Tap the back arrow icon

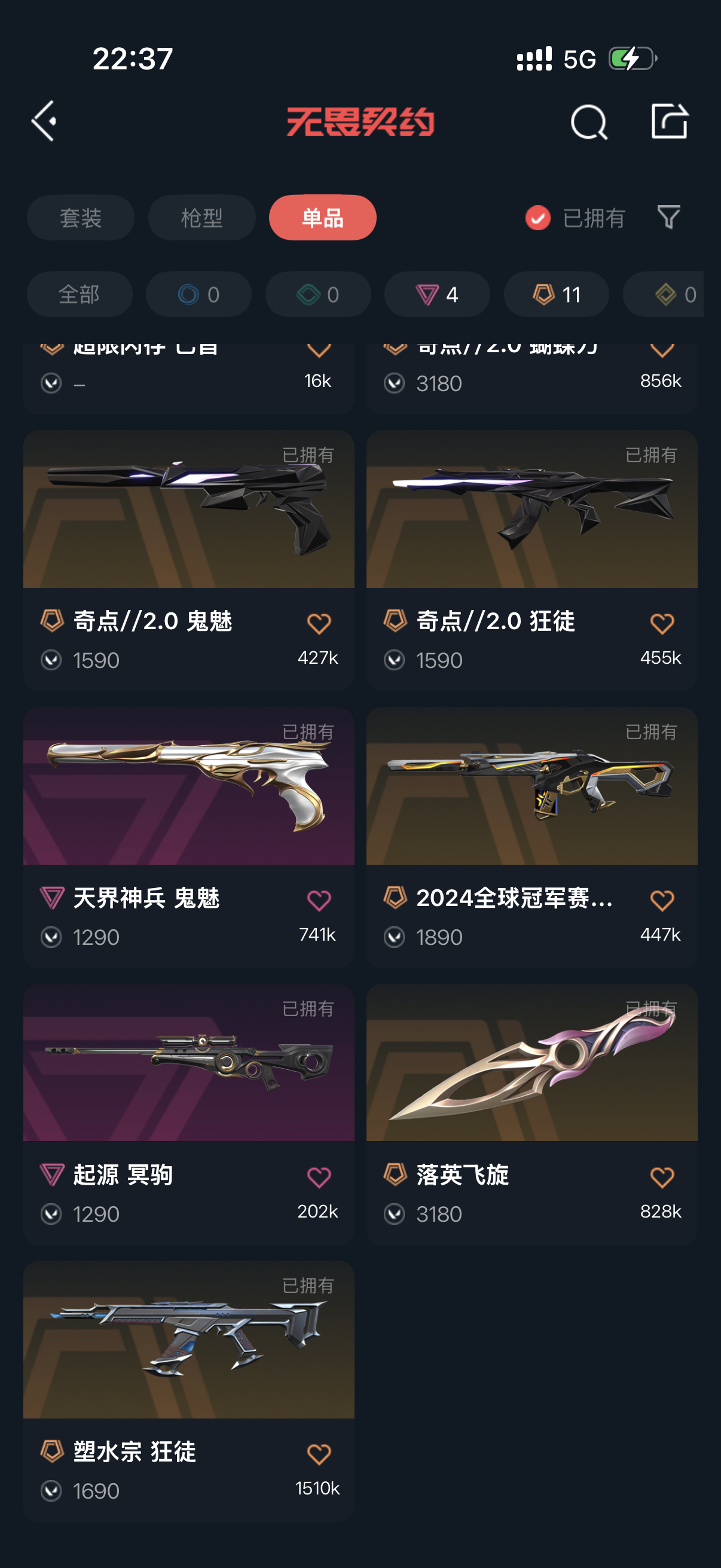[44, 121]
